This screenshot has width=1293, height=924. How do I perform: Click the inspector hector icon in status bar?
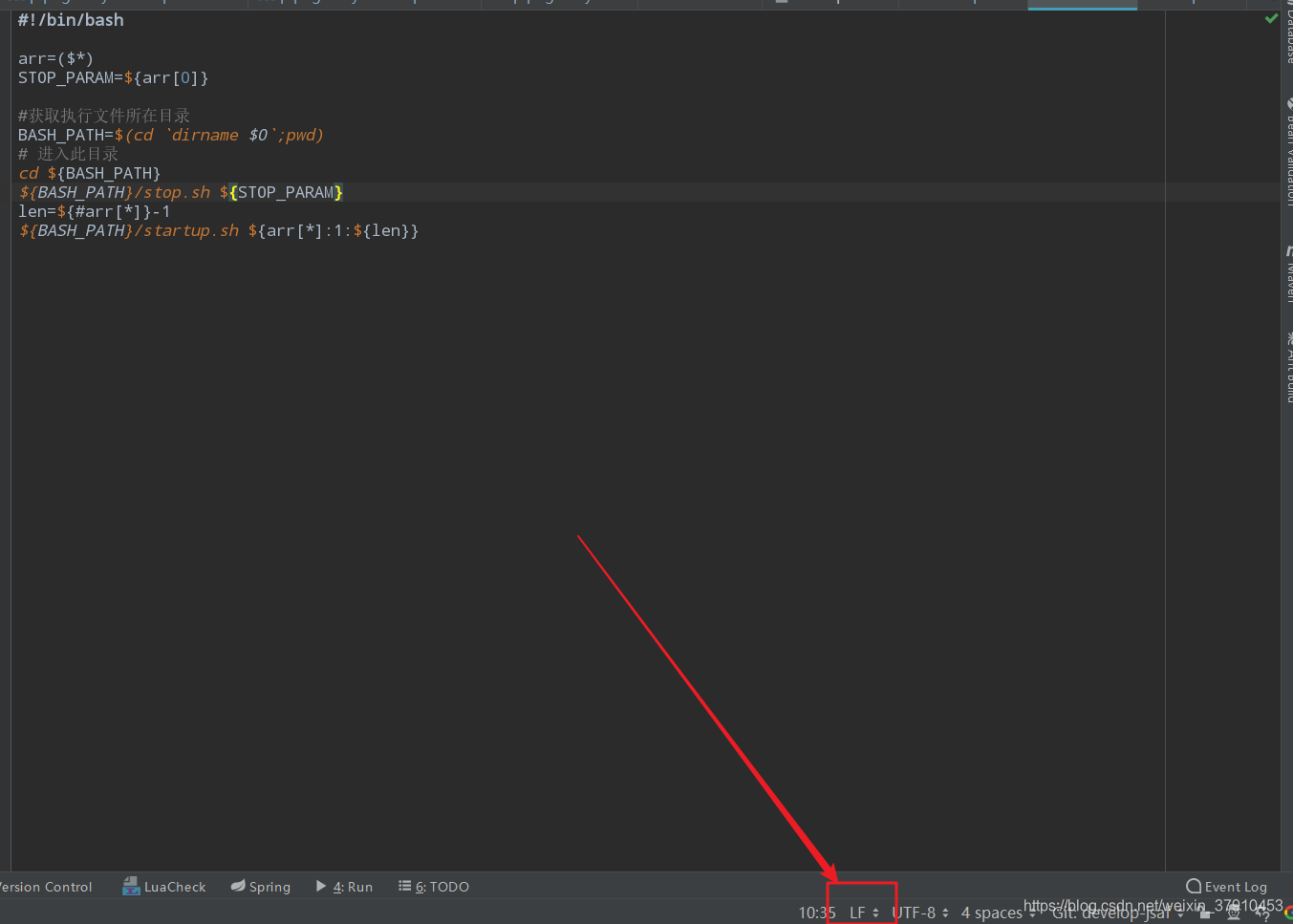pyautogui.click(x=1234, y=914)
